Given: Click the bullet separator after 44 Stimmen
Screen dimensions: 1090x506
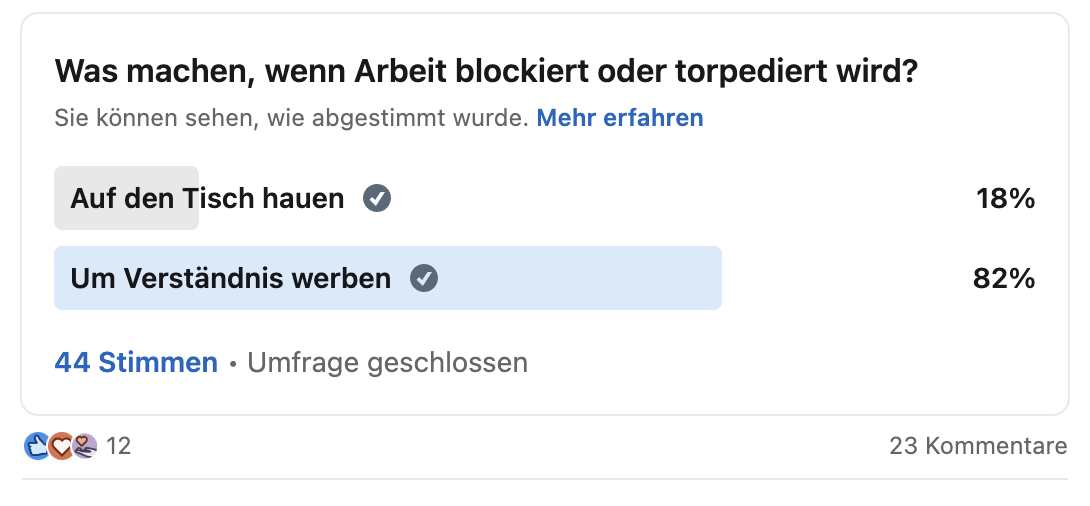Looking at the screenshot, I should point(233,364).
